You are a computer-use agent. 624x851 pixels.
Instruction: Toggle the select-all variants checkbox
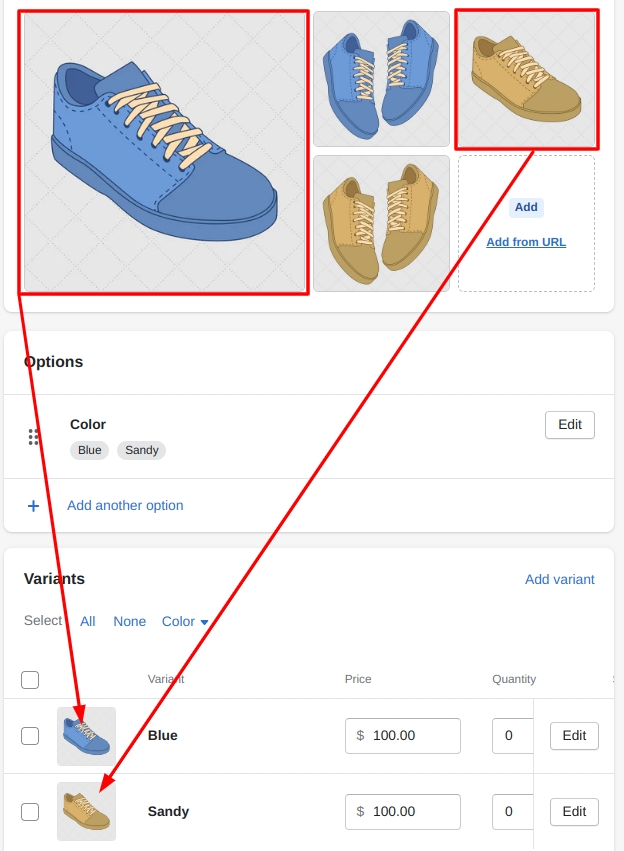click(x=30, y=680)
